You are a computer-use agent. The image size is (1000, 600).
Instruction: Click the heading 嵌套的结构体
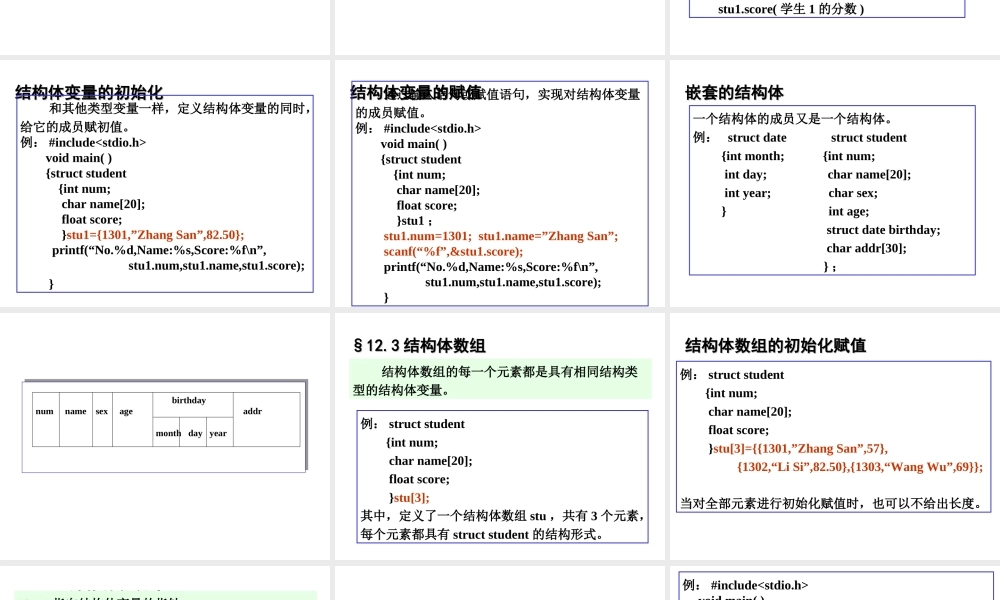734,92
